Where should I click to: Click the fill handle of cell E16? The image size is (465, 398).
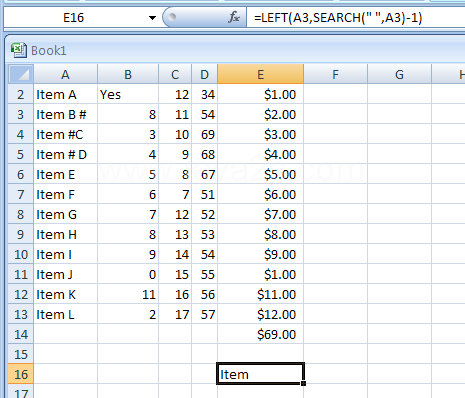(x=303, y=384)
